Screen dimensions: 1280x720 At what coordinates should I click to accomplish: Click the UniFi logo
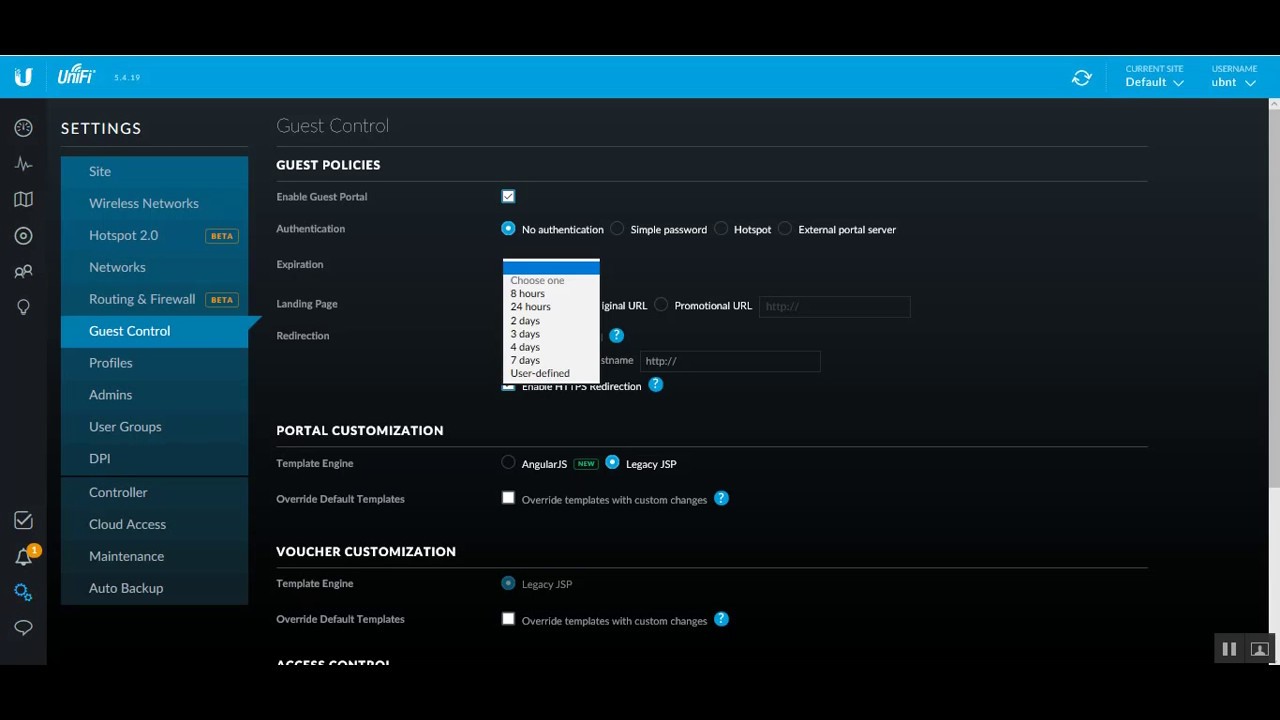click(x=76, y=76)
